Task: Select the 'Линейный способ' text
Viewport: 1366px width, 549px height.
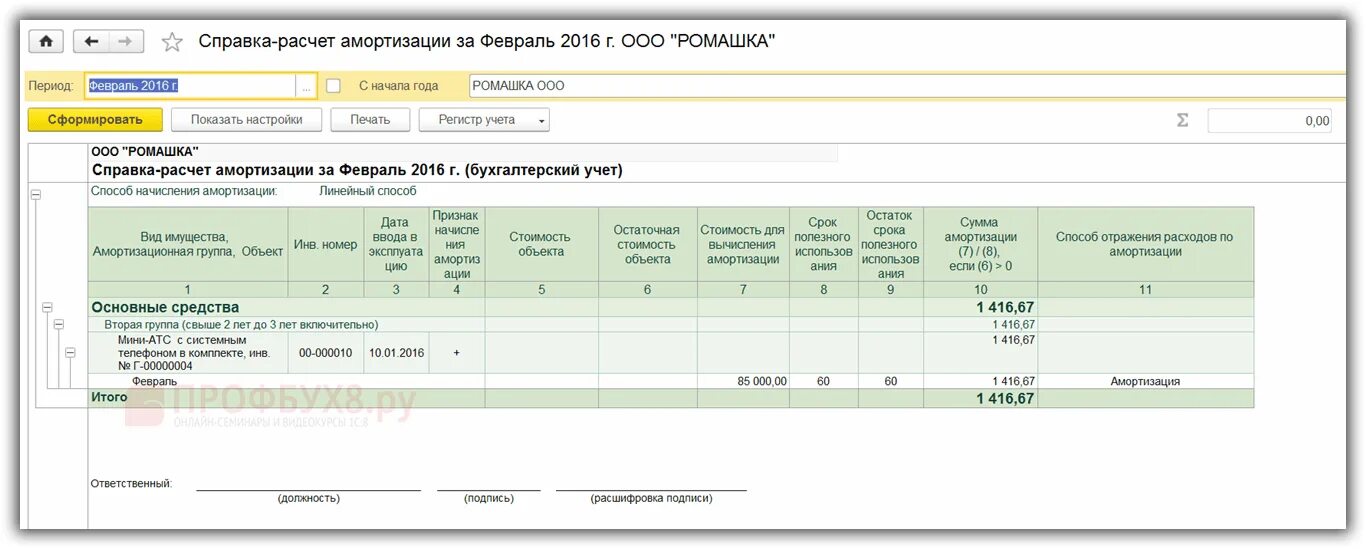Action: 368,190
